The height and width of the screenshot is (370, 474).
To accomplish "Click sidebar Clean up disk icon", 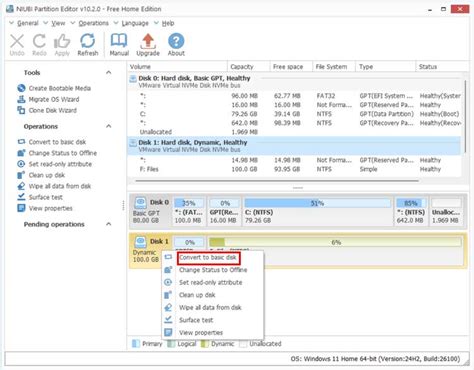I will 21,175.
